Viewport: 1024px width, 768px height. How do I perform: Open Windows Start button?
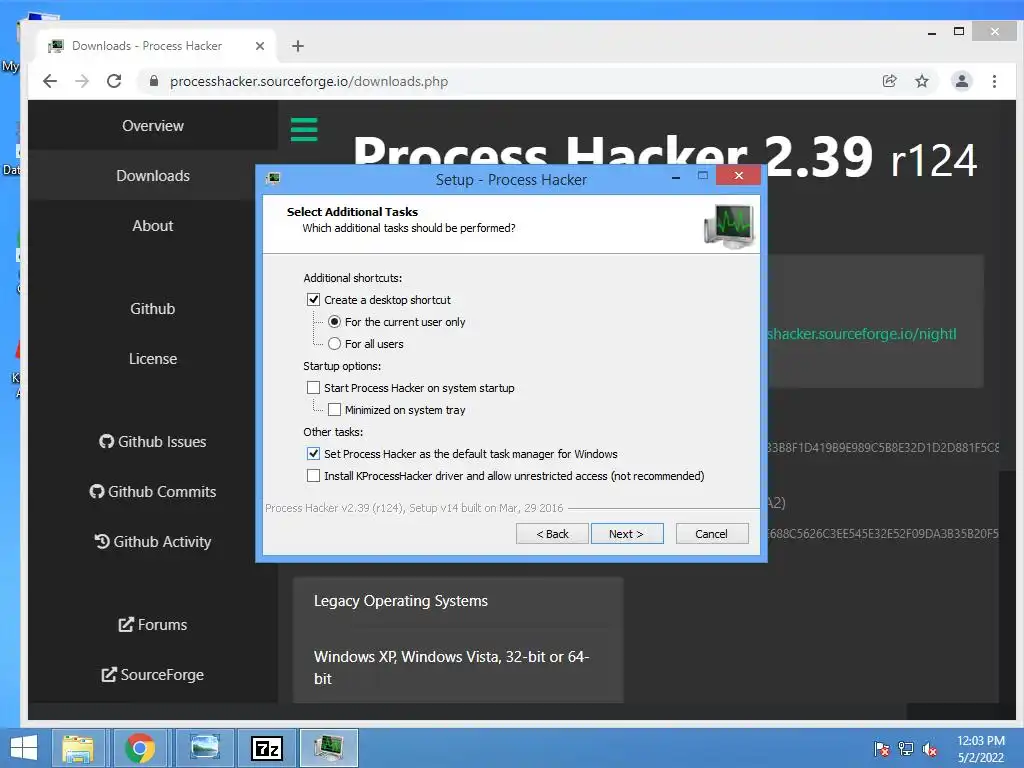(24, 748)
